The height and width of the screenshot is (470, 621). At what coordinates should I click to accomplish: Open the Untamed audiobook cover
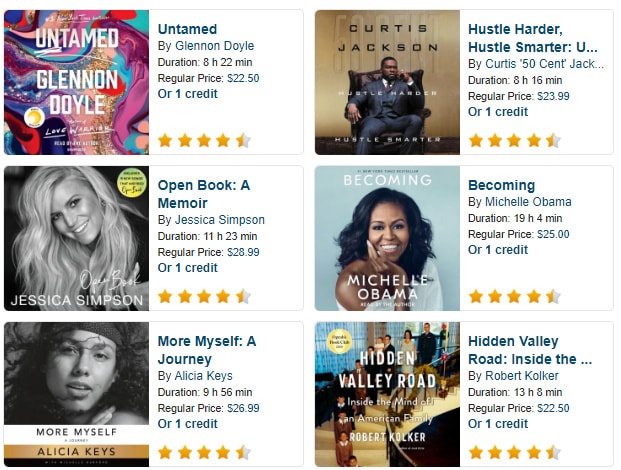coord(76,82)
